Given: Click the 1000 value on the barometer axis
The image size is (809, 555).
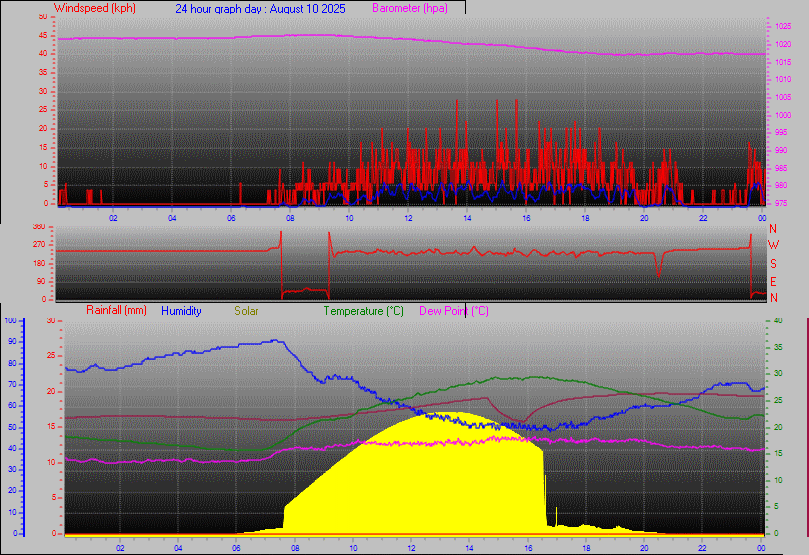Looking at the screenshot, I should [x=783, y=115].
